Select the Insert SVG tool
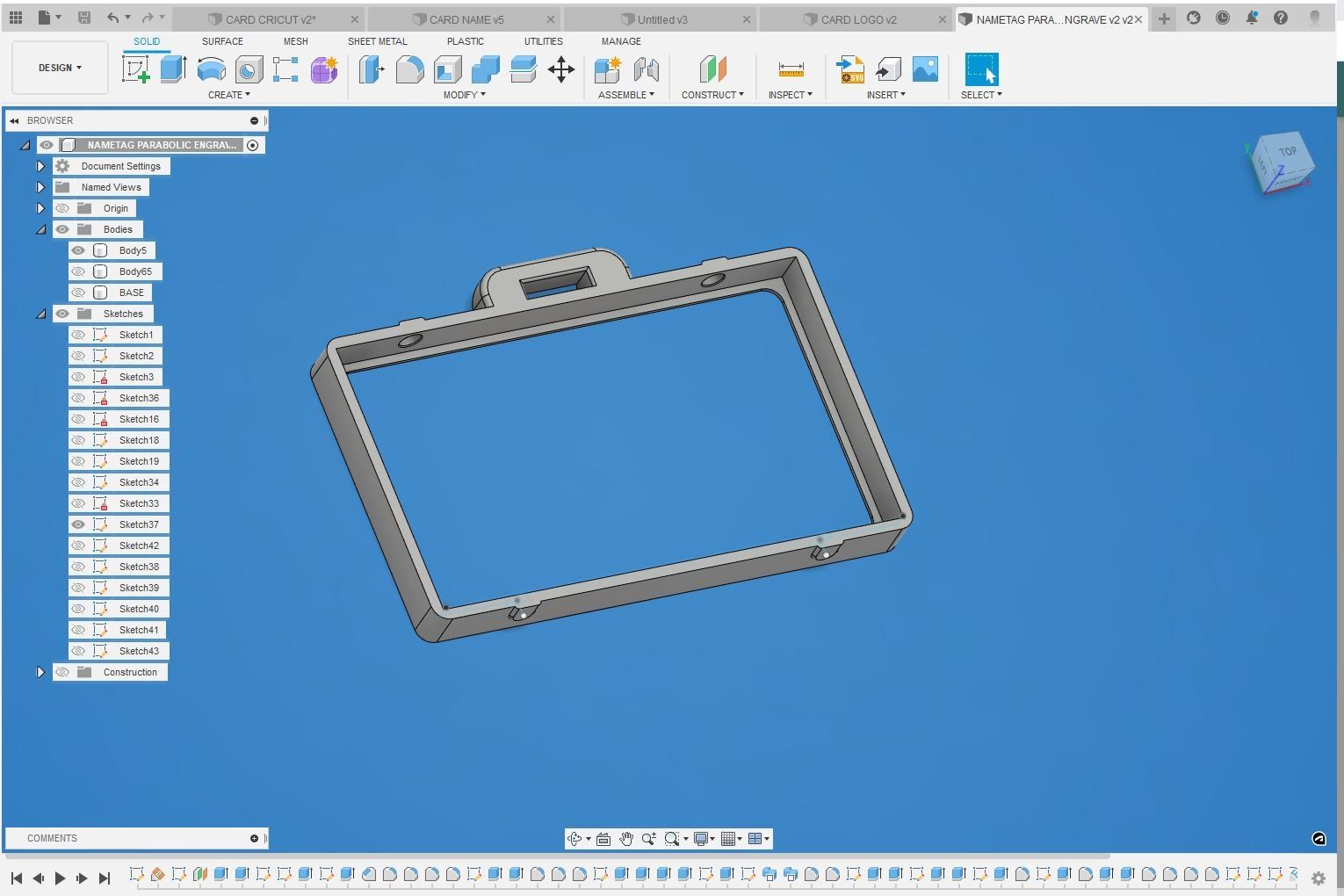Image resolution: width=1344 pixels, height=896 pixels. (850, 69)
